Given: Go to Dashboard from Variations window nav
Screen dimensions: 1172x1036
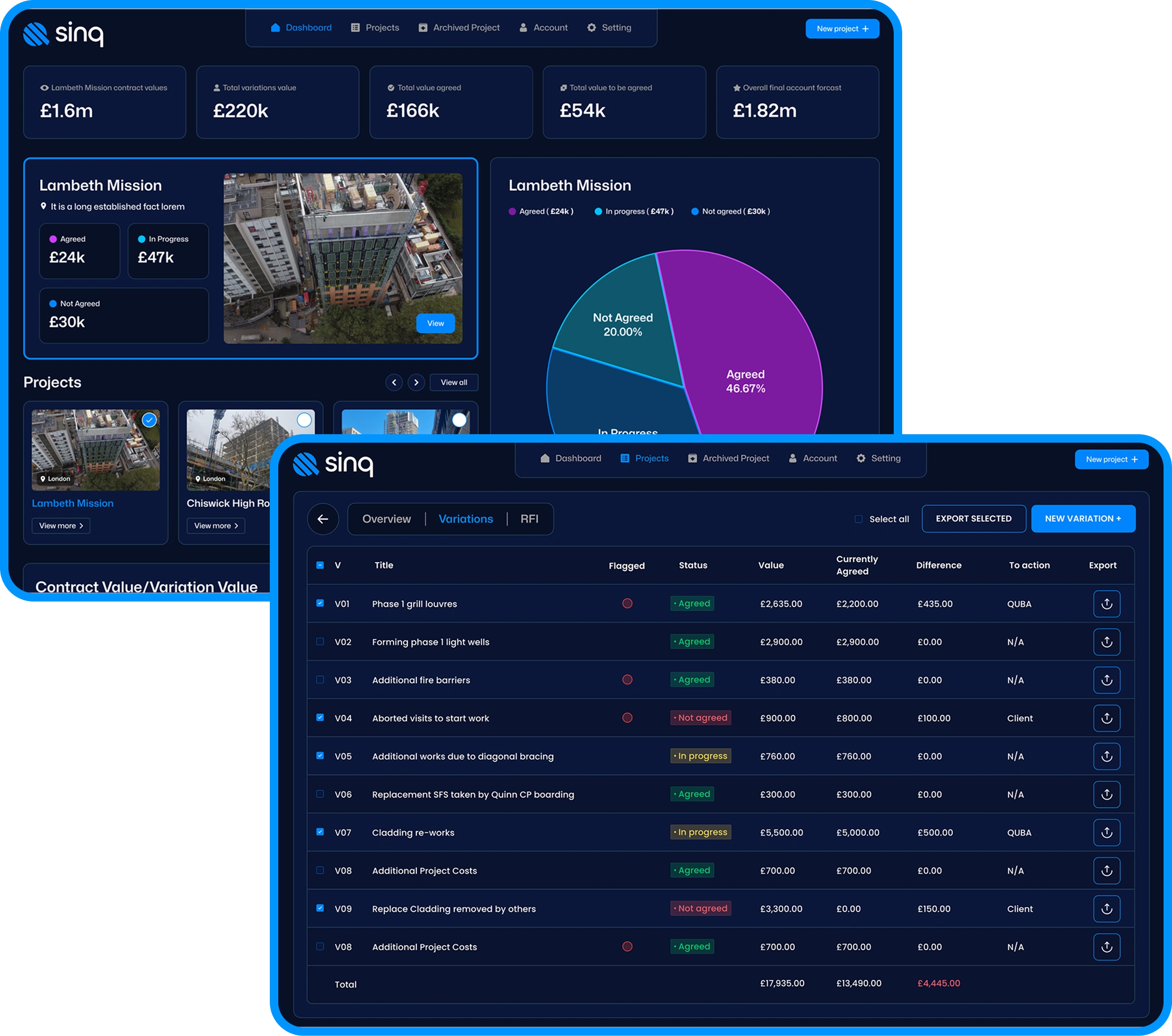Looking at the screenshot, I should point(571,458).
